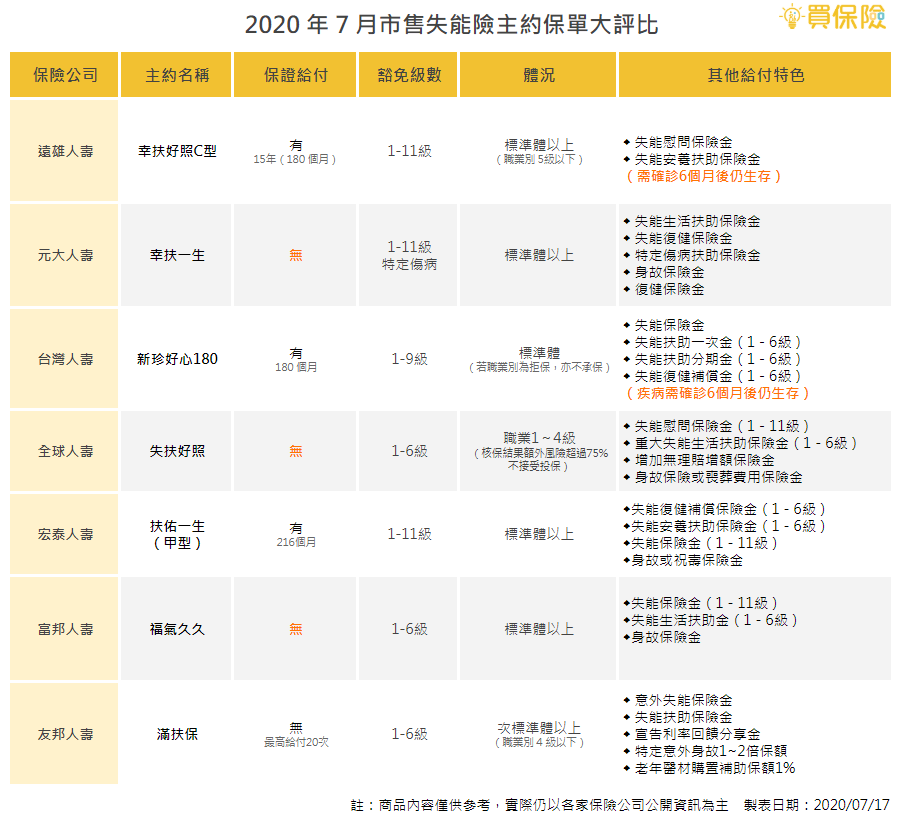Select the 體況 column header

(x=538, y=74)
